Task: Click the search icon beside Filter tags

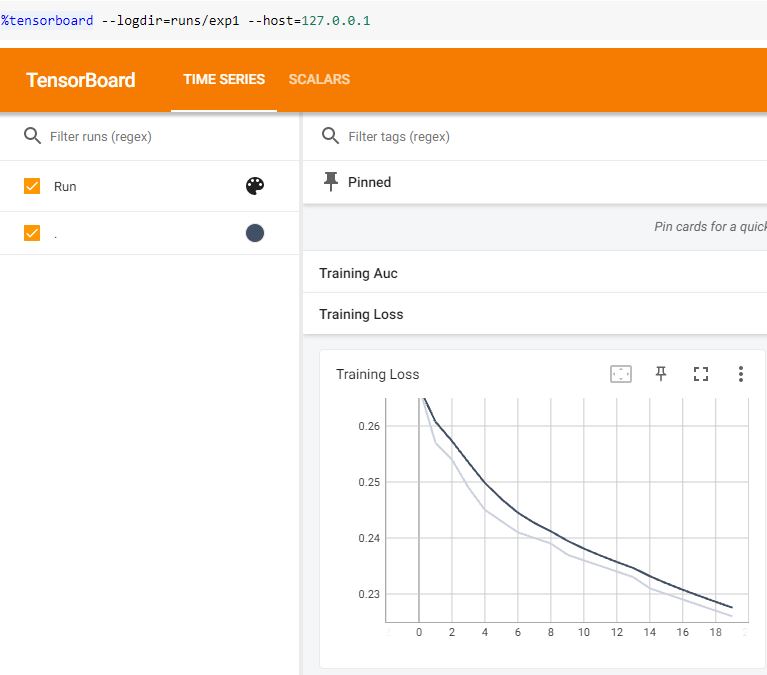Action: [x=331, y=135]
